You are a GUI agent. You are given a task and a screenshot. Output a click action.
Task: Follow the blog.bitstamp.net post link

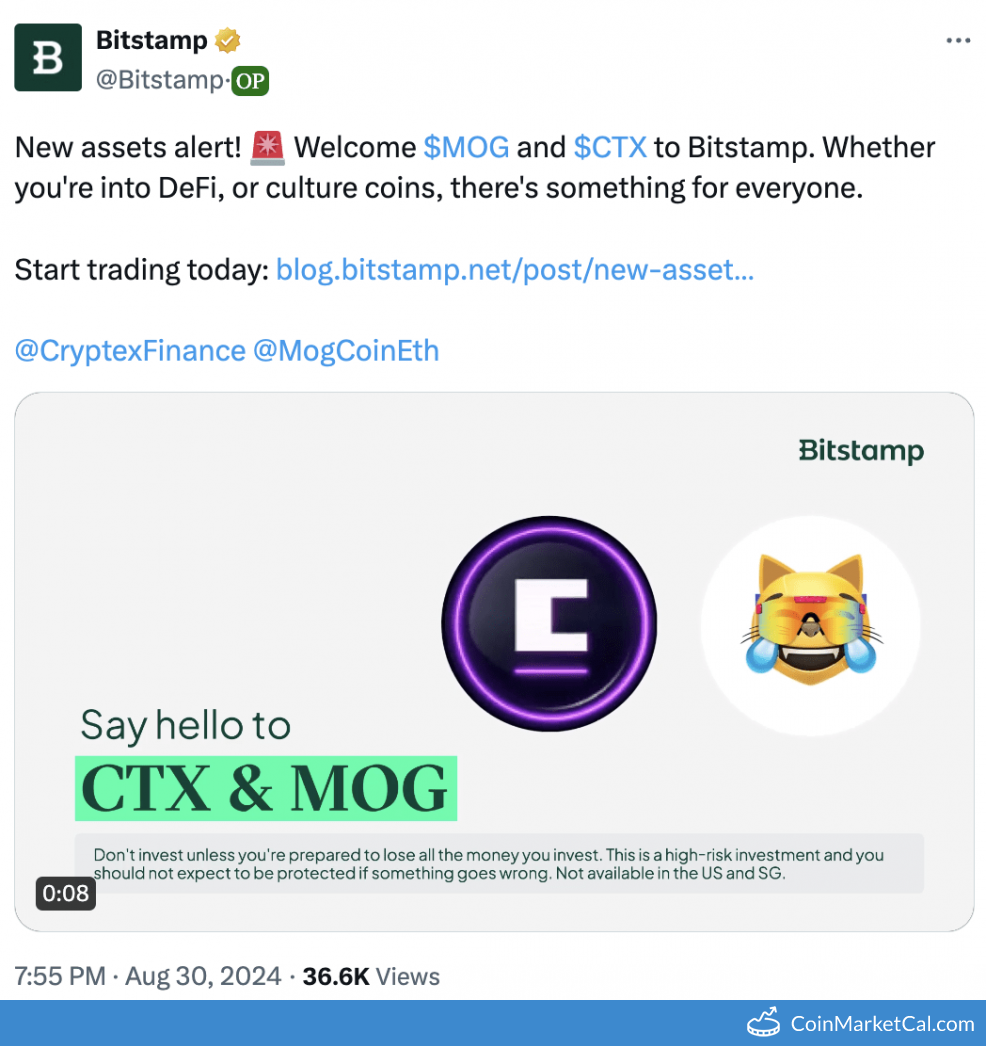point(515,270)
